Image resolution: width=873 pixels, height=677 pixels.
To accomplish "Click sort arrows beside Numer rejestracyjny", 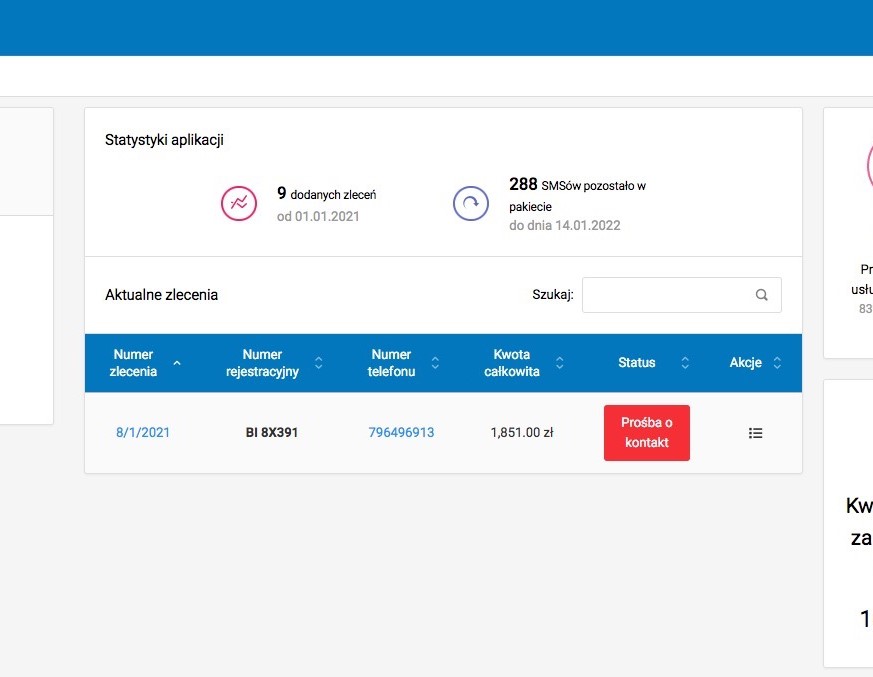I will (x=319, y=363).
